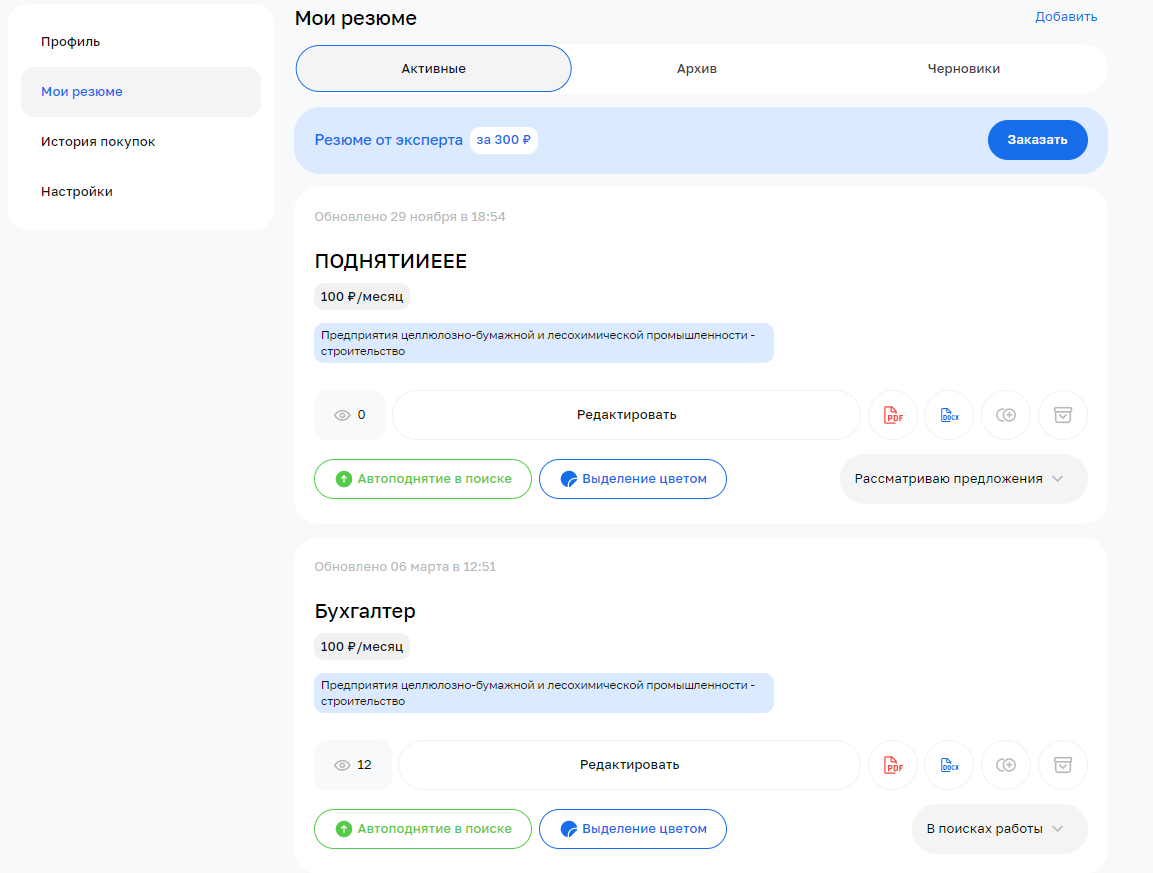Click the views counter on ПОДНЯТИИЕЕЕ resume

349,415
